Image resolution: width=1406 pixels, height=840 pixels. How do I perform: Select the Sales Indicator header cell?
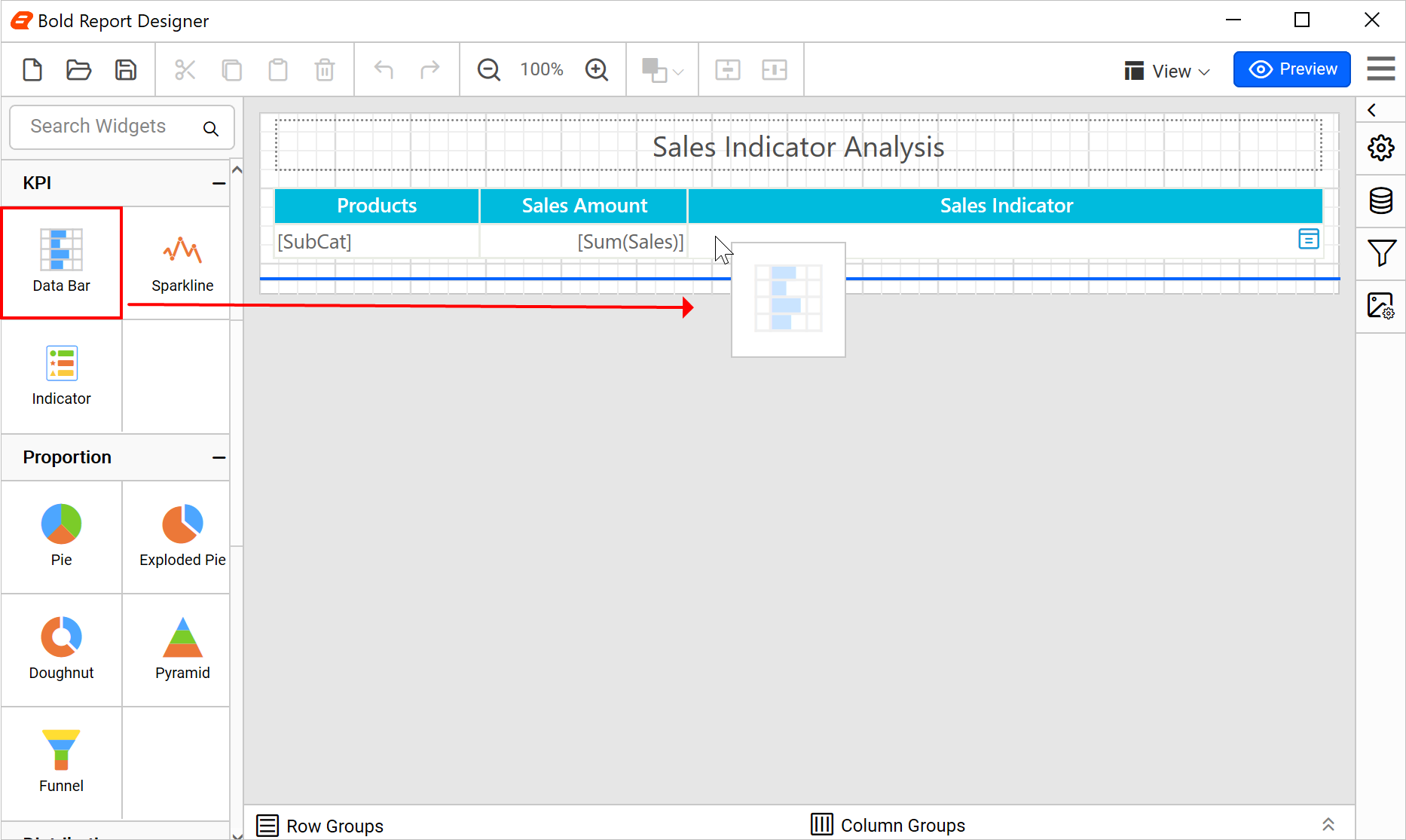[1006, 206]
